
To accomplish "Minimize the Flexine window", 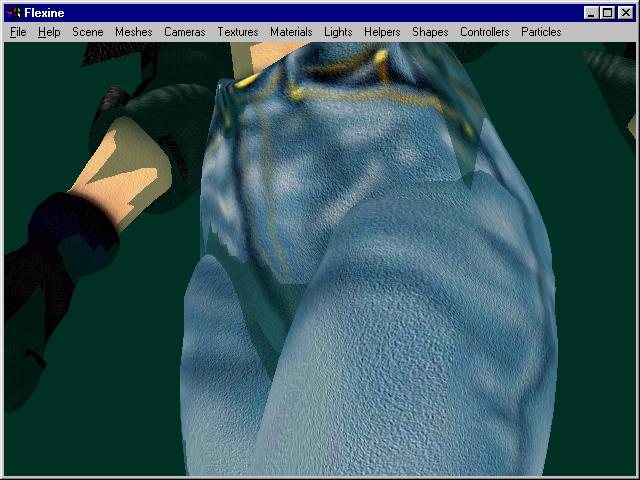I will (x=591, y=13).
